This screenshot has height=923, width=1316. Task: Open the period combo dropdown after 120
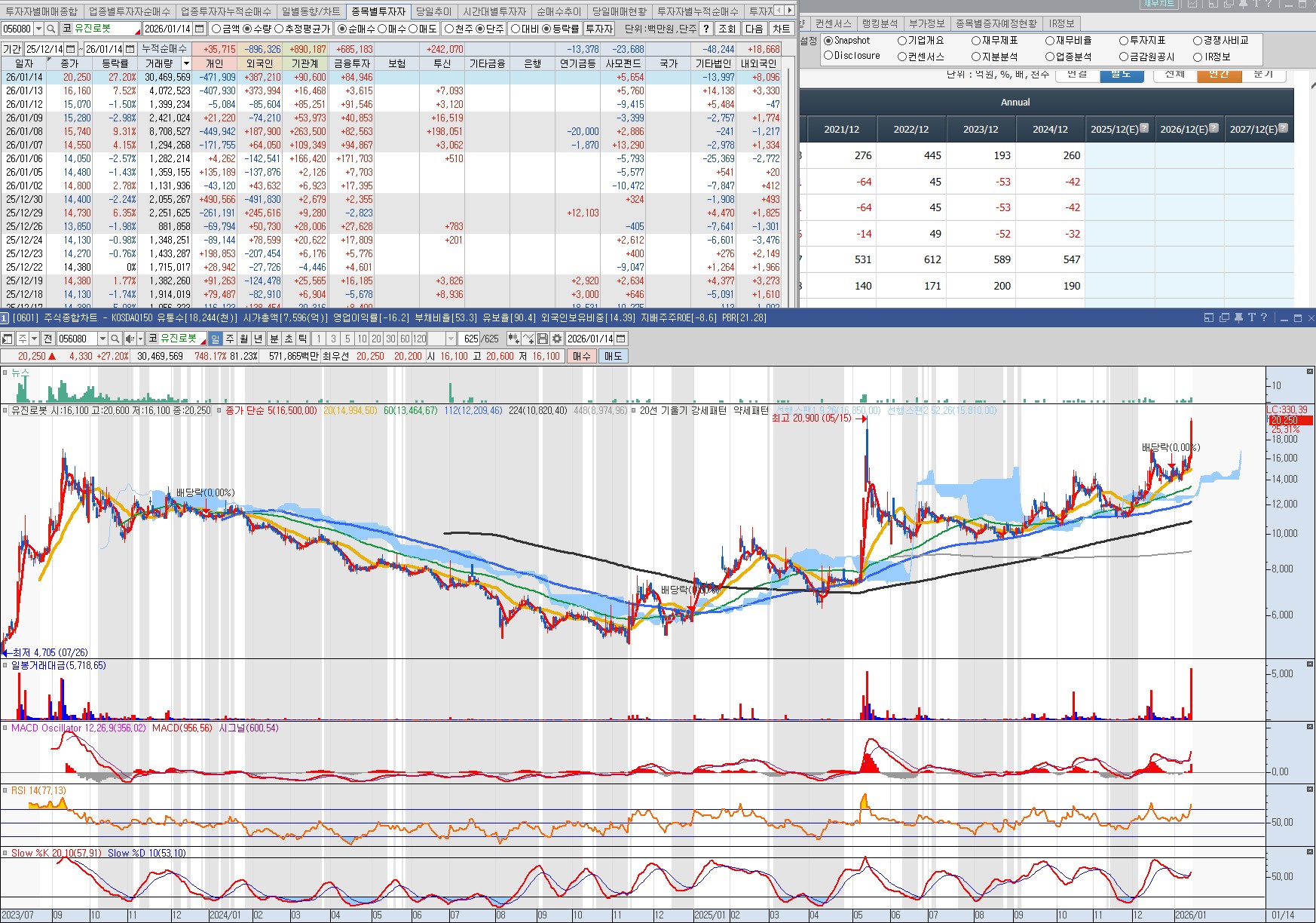(x=451, y=339)
